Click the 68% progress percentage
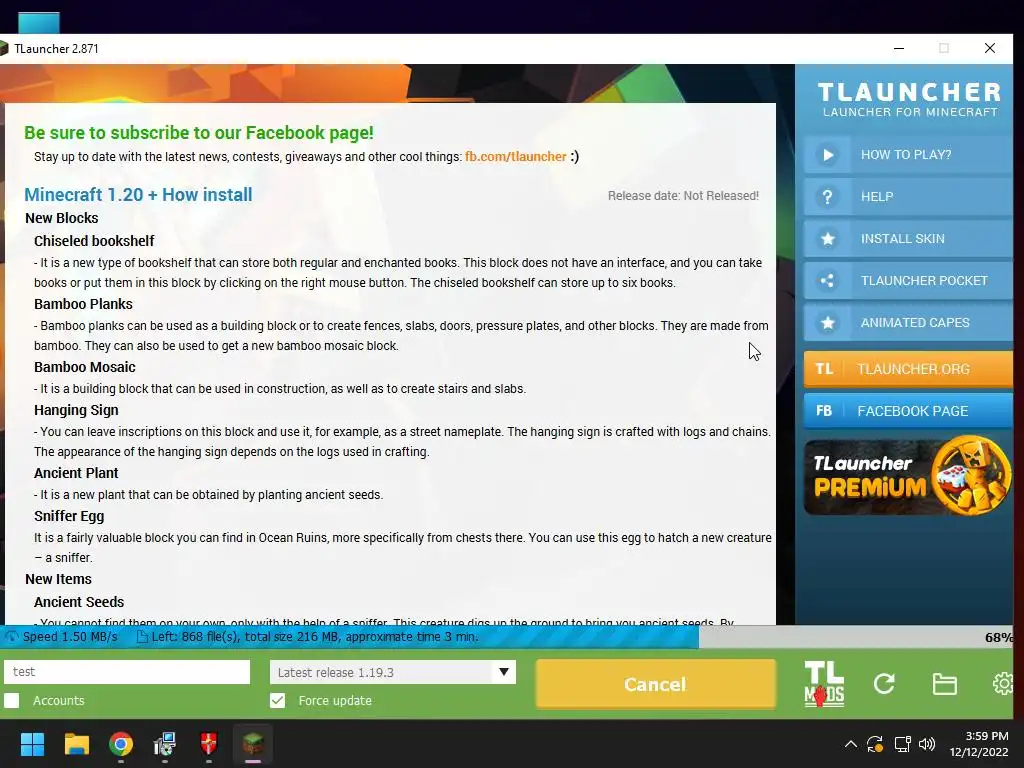Viewport: 1024px width, 768px height. tap(998, 637)
